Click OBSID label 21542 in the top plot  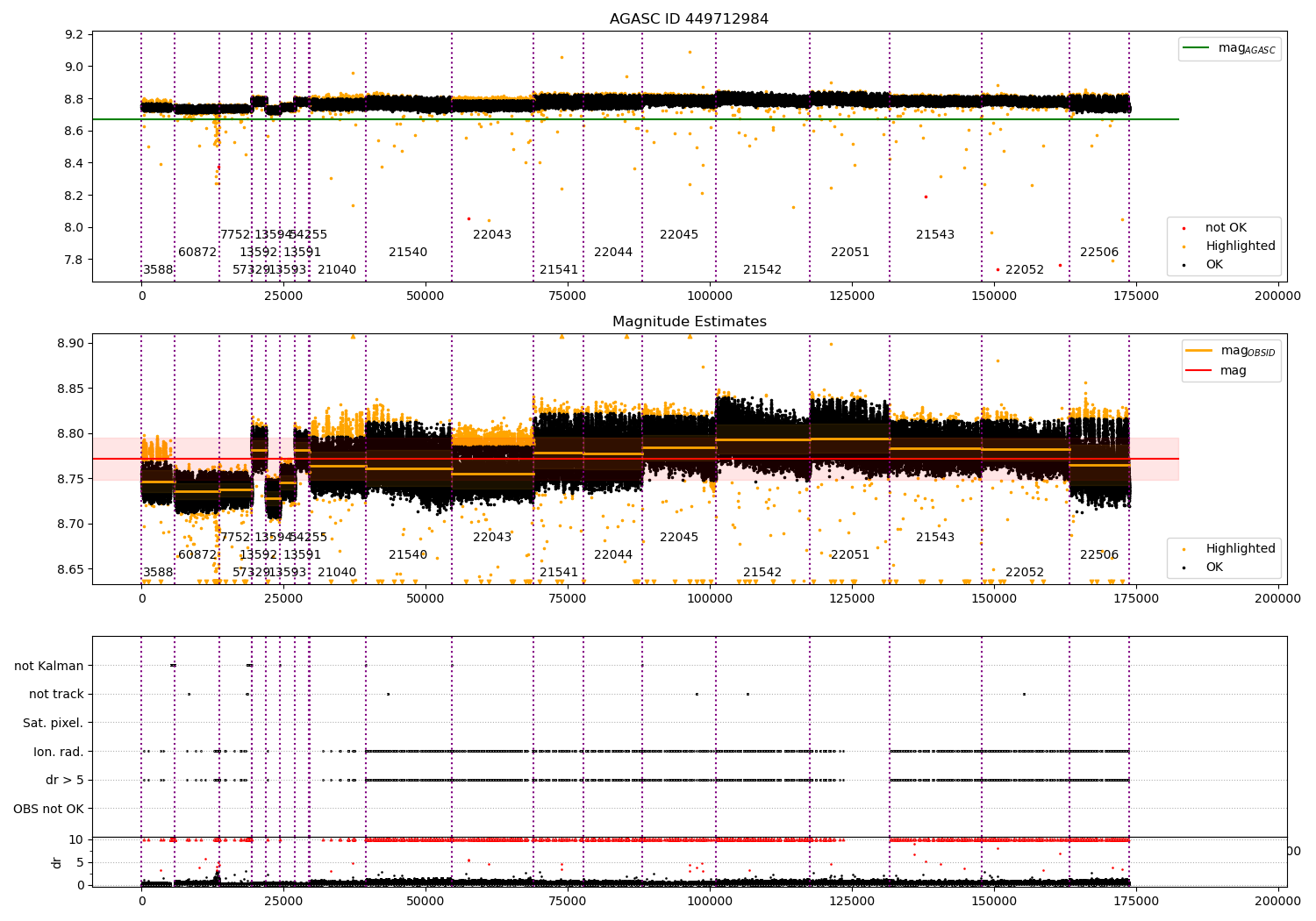(762, 270)
